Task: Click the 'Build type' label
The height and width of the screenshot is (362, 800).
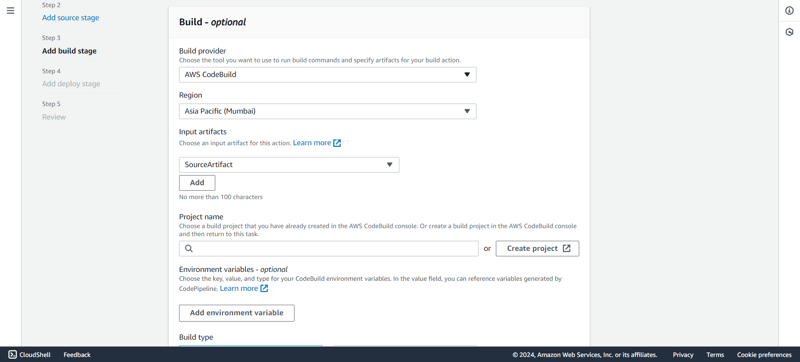Action: tap(196, 338)
